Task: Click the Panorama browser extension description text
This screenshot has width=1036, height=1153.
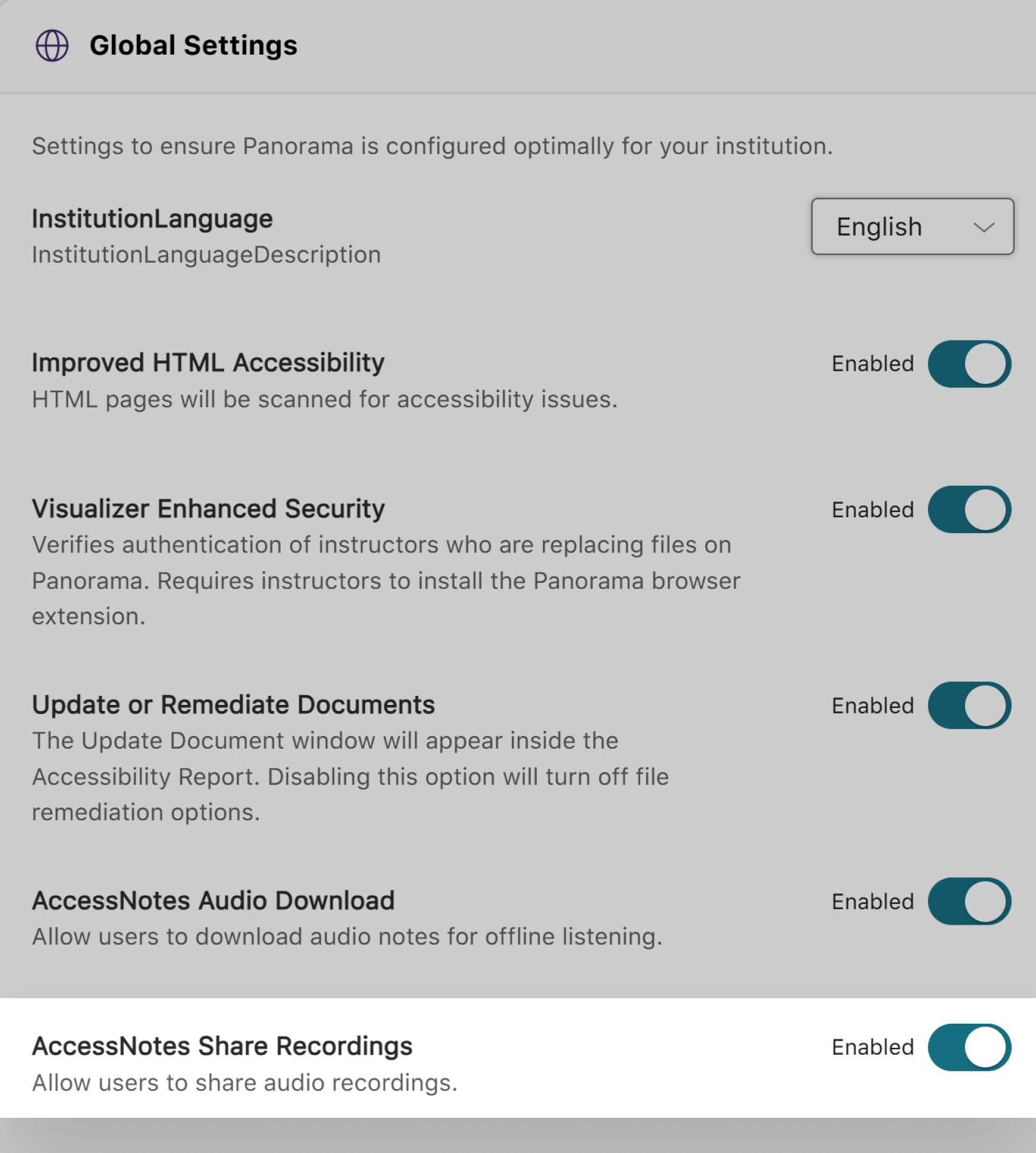Action: tap(386, 581)
